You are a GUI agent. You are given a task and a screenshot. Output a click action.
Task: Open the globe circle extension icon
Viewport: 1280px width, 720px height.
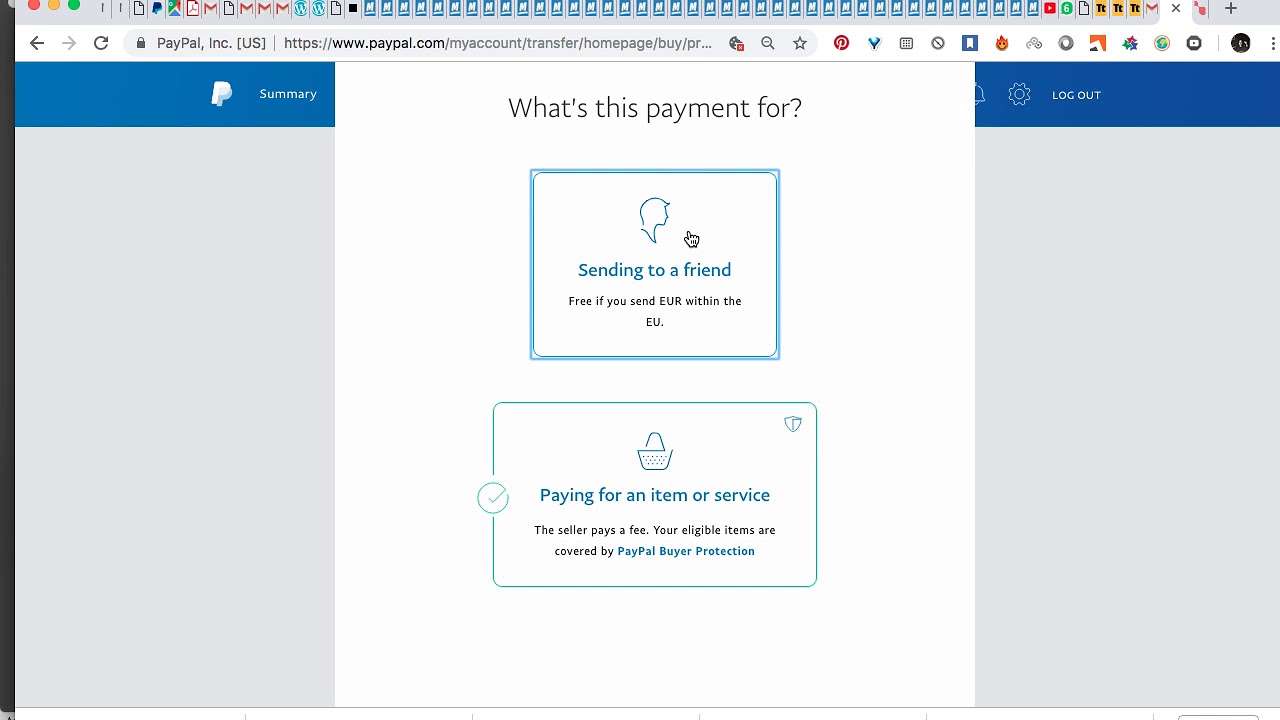1162,43
